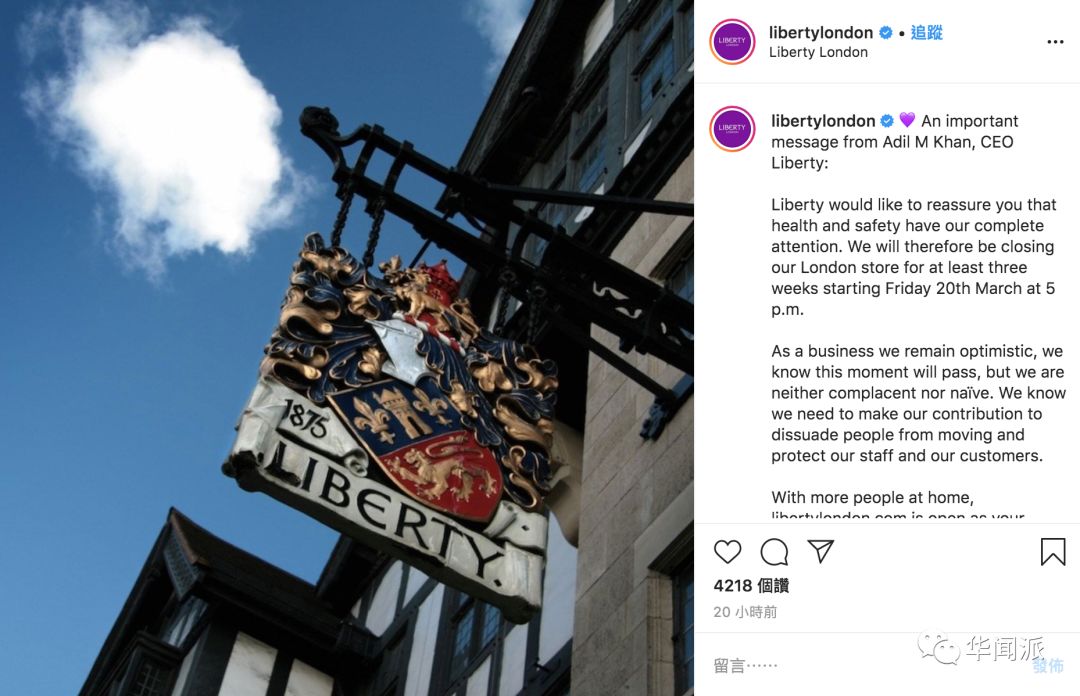1080x696 pixels.
Task: Like the post with the heart icon
Action: click(727, 552)
